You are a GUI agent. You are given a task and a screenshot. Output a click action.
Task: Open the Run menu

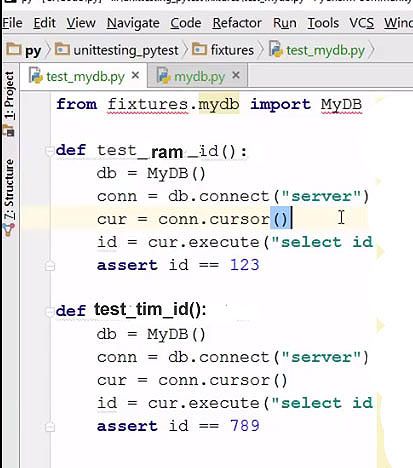(x=284, y=23)
